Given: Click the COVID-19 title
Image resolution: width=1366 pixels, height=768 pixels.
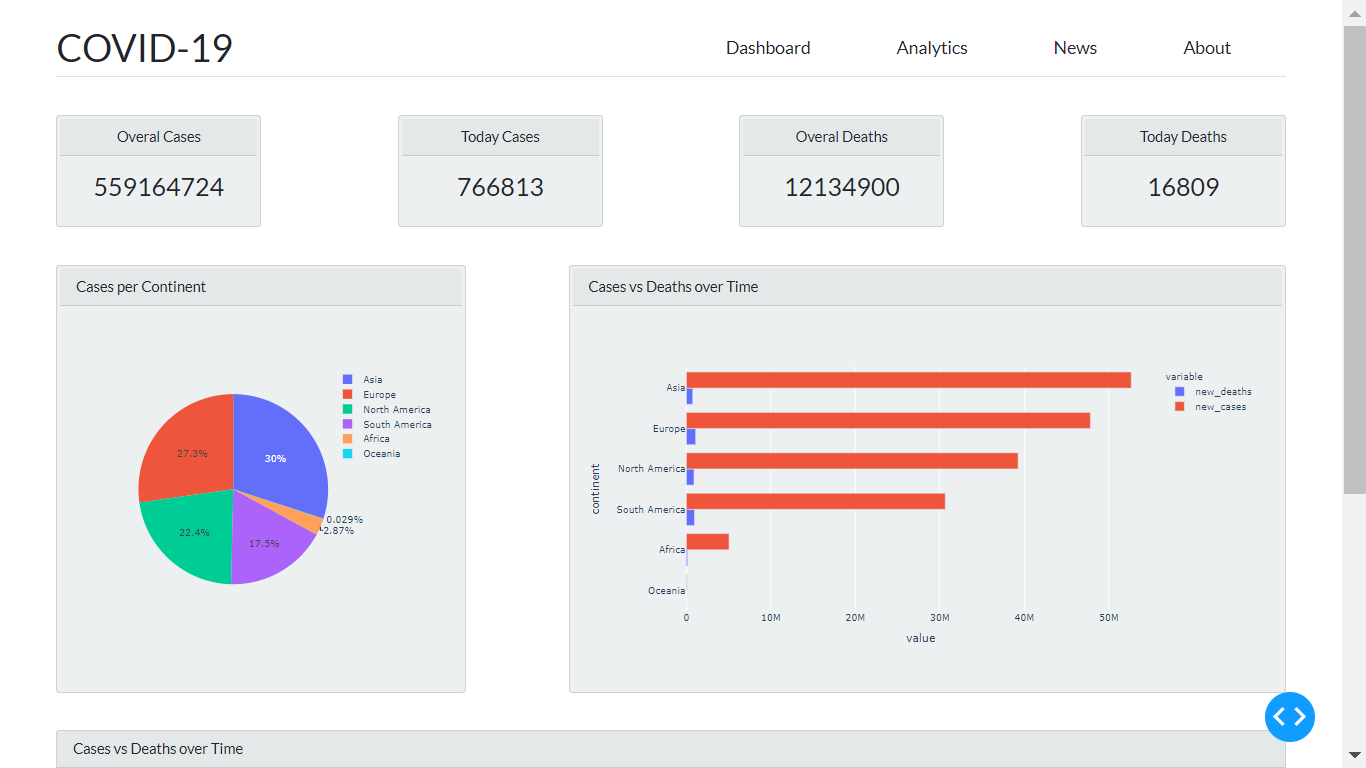Looking at the screenshot, I should 144,47.
